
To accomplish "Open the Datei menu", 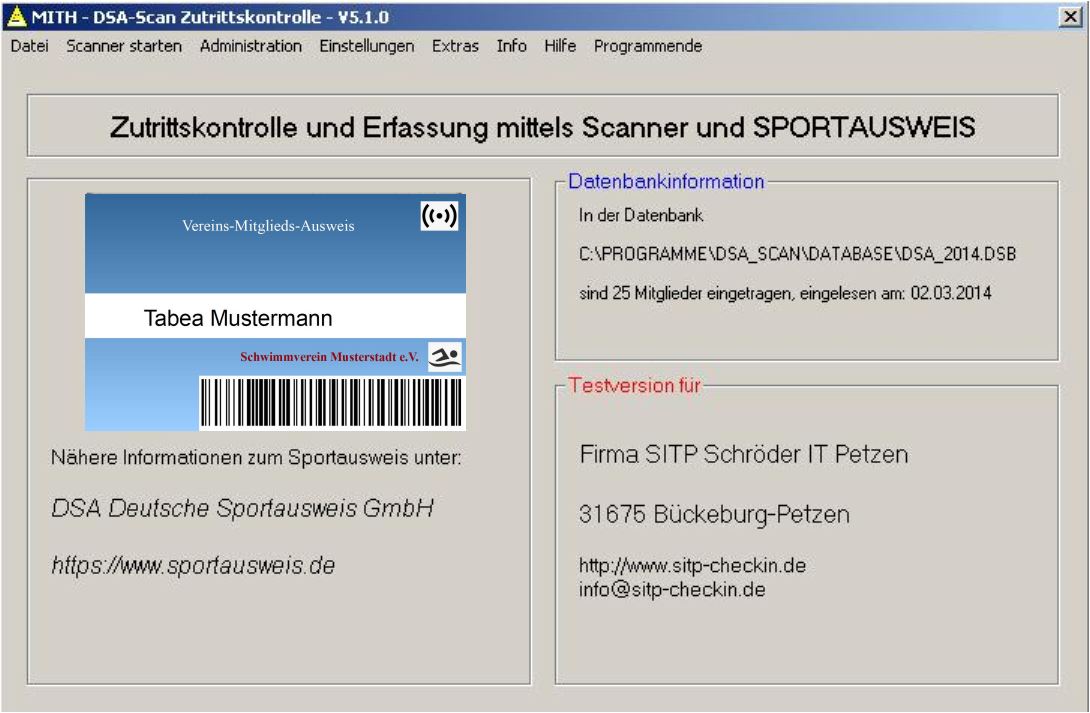I will pyautogui.click(x=30, y=46).
